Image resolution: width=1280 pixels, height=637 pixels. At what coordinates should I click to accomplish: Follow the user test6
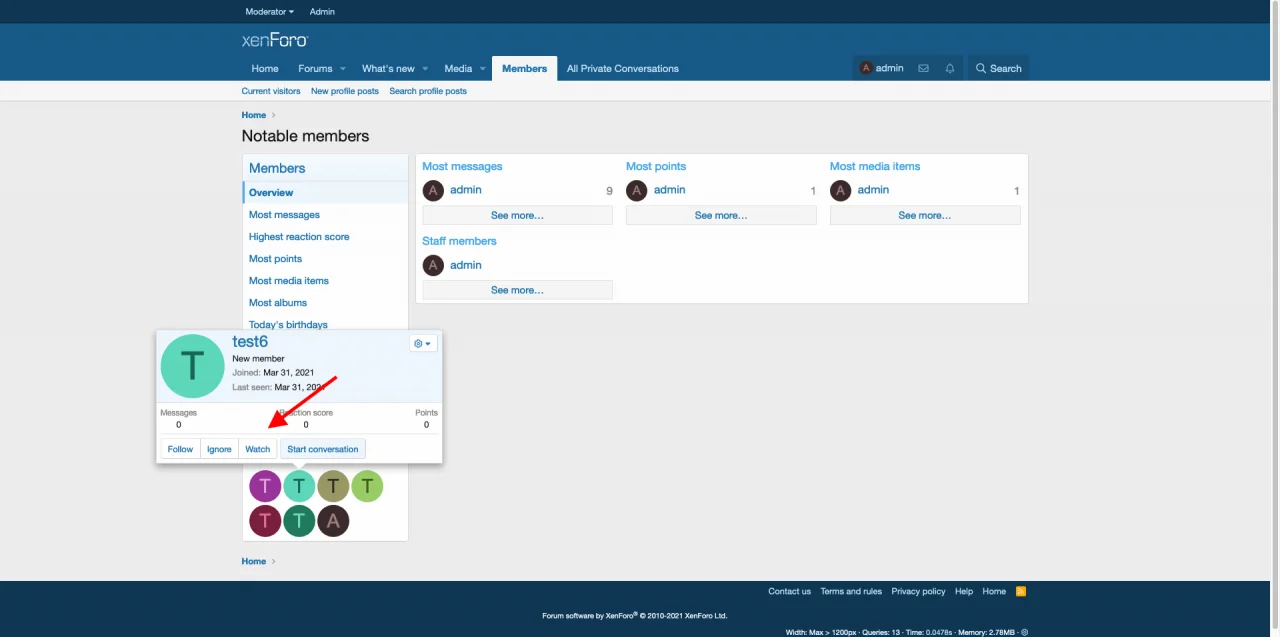180,449
